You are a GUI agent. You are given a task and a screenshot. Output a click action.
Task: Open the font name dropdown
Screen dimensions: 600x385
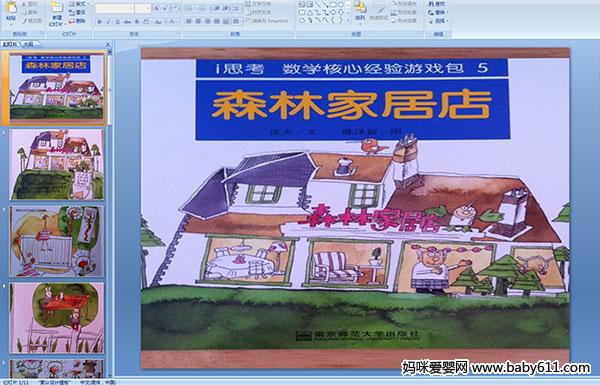[x=115, y=8]
